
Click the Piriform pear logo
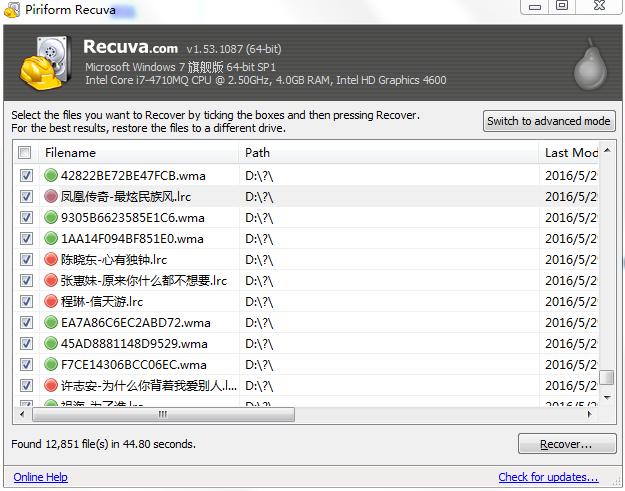coord(590,65)
